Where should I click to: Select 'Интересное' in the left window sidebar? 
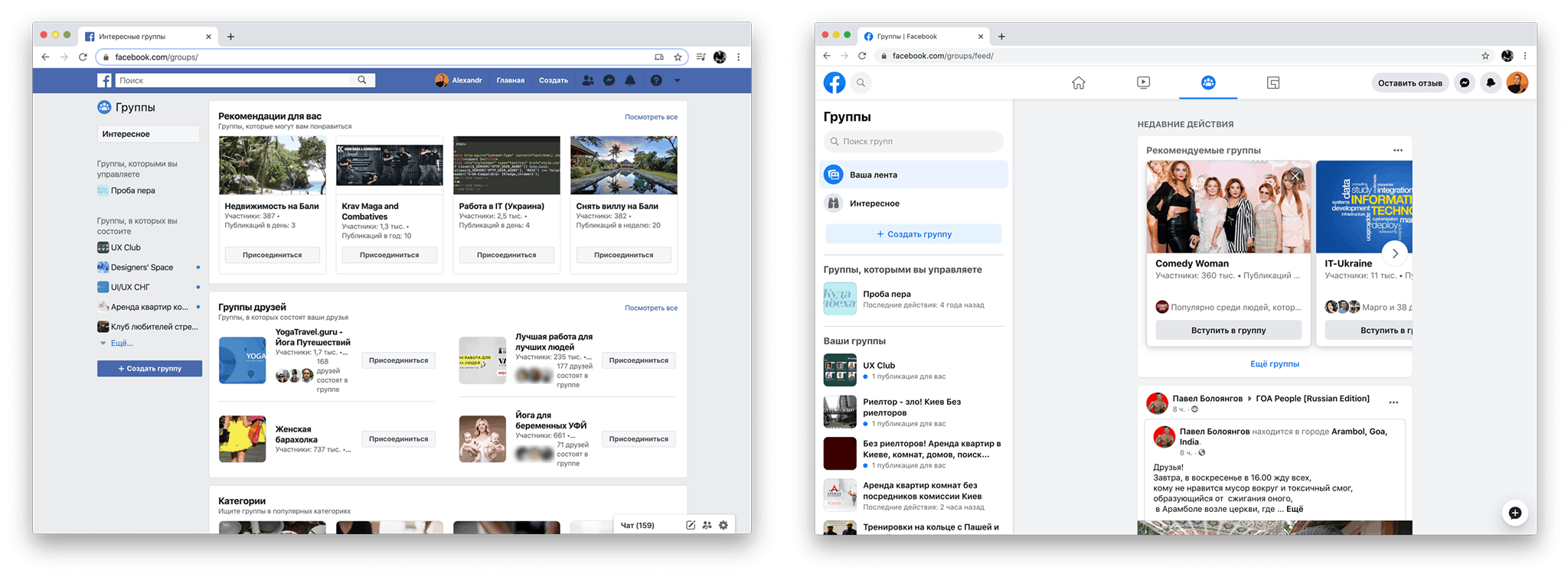(148, 134)
